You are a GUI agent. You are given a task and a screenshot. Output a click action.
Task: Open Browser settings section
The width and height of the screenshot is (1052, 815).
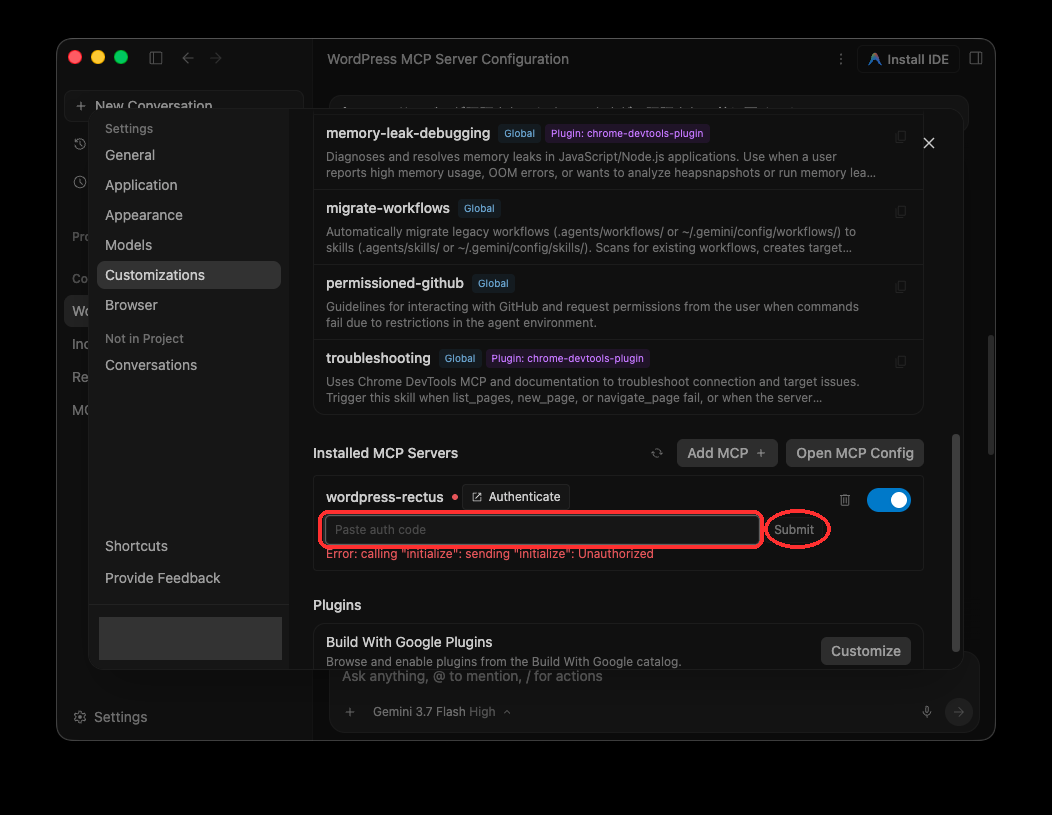point(189,305)
